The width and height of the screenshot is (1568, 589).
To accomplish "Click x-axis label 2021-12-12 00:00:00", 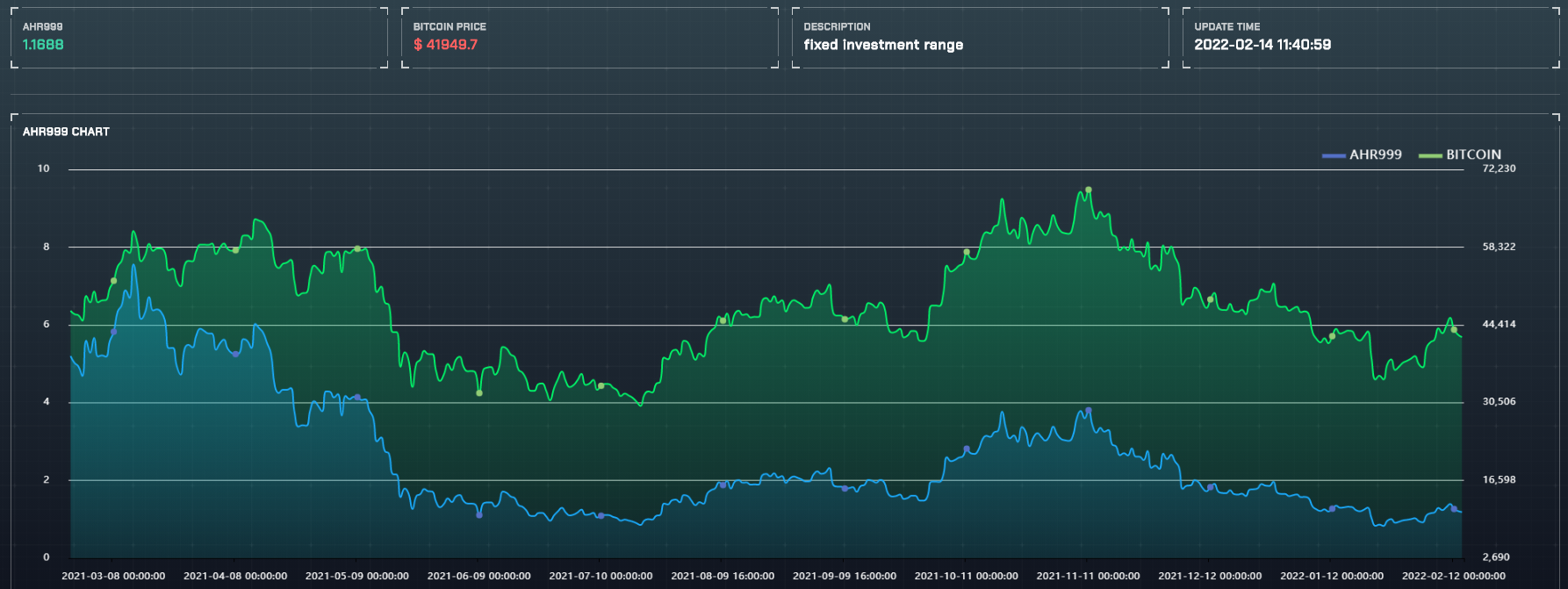I will [x=1210, y=576].
